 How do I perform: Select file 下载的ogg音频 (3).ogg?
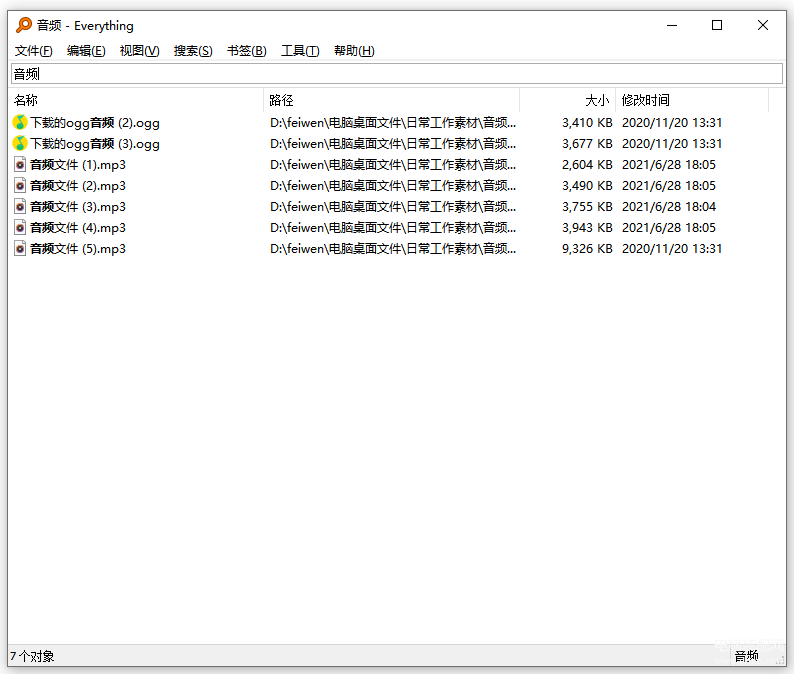pyautogui.click(x=95, y=144)
